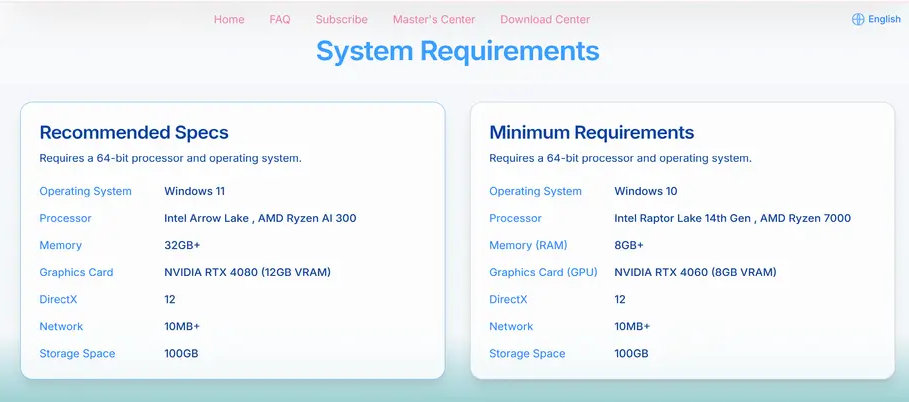Select the 32GB+ memory value
Screen dimensions: 909x402
pos(182,245)
